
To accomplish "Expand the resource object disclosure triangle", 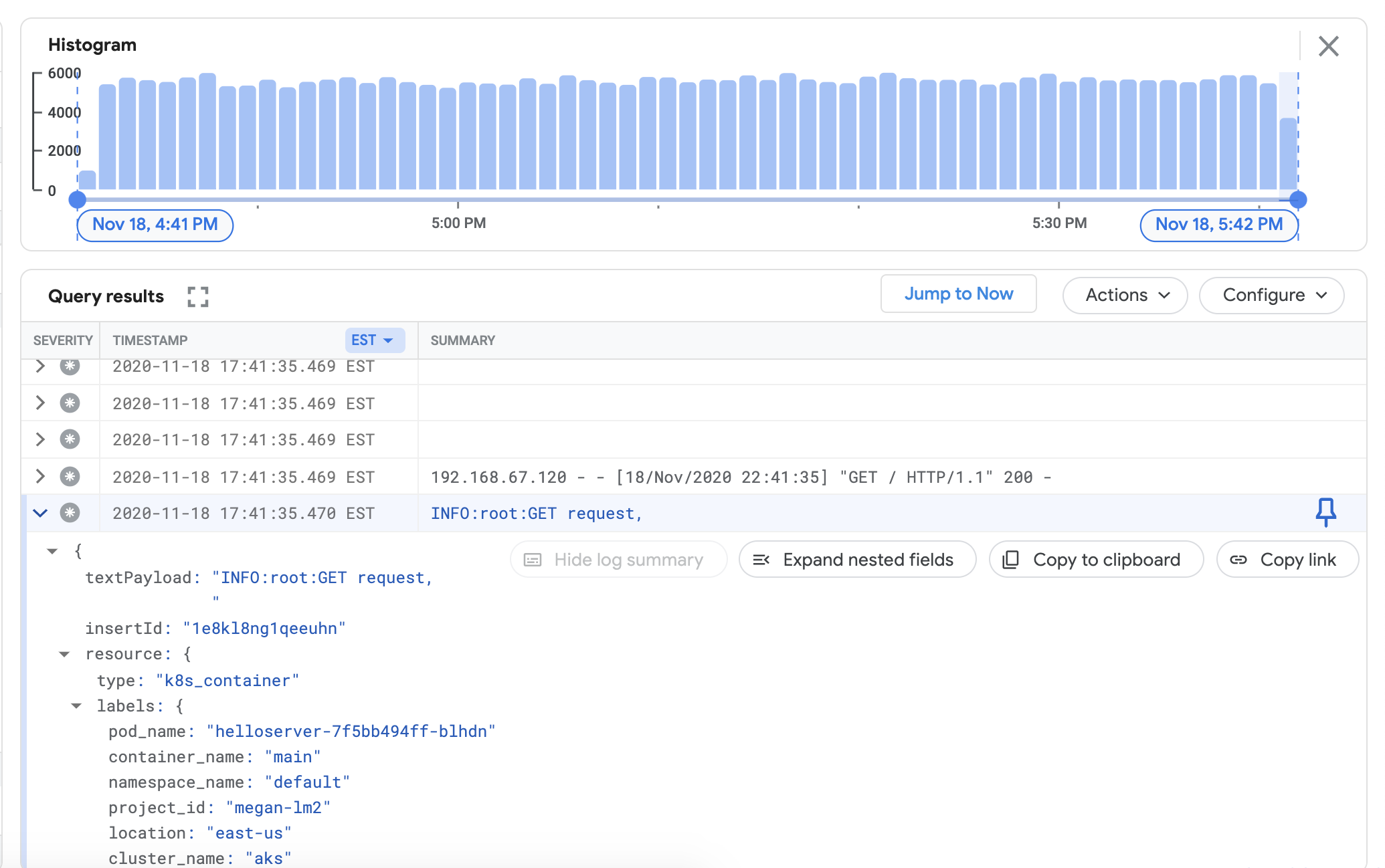I will point(63,654).
